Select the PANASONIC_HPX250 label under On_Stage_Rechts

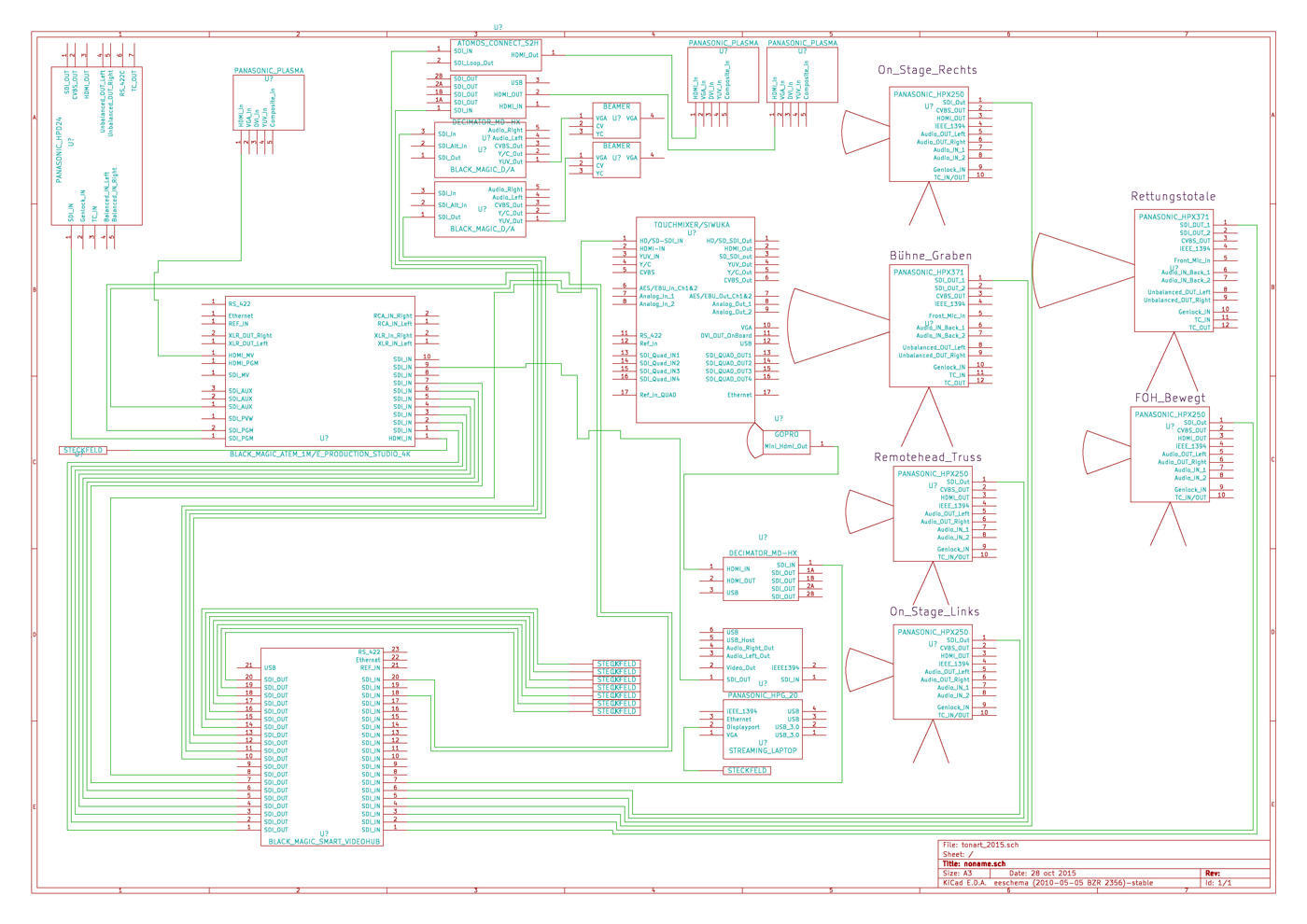pyautogui.click(x=929, y=94)
